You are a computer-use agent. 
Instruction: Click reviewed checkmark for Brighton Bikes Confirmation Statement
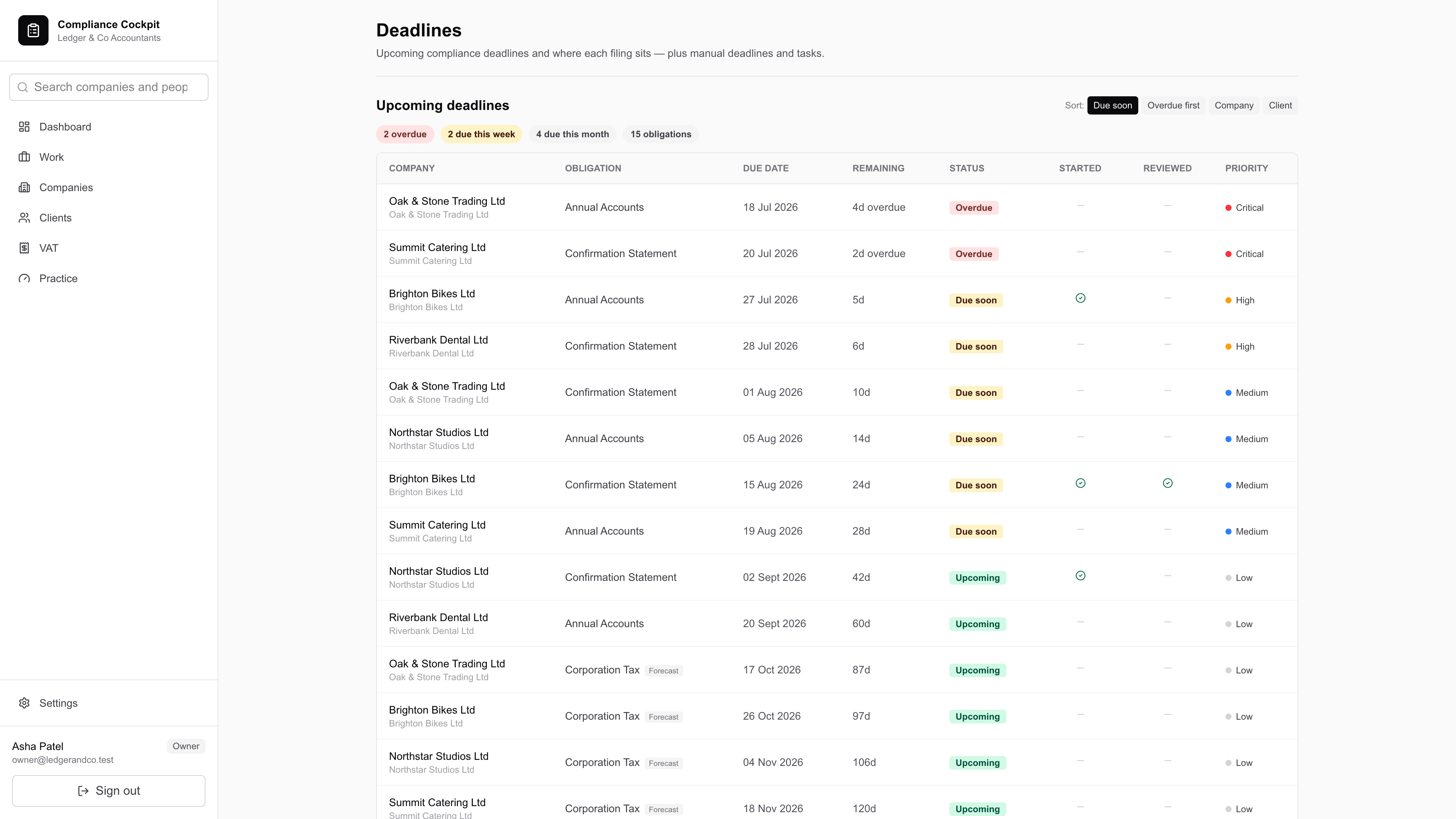(1168, 483)
